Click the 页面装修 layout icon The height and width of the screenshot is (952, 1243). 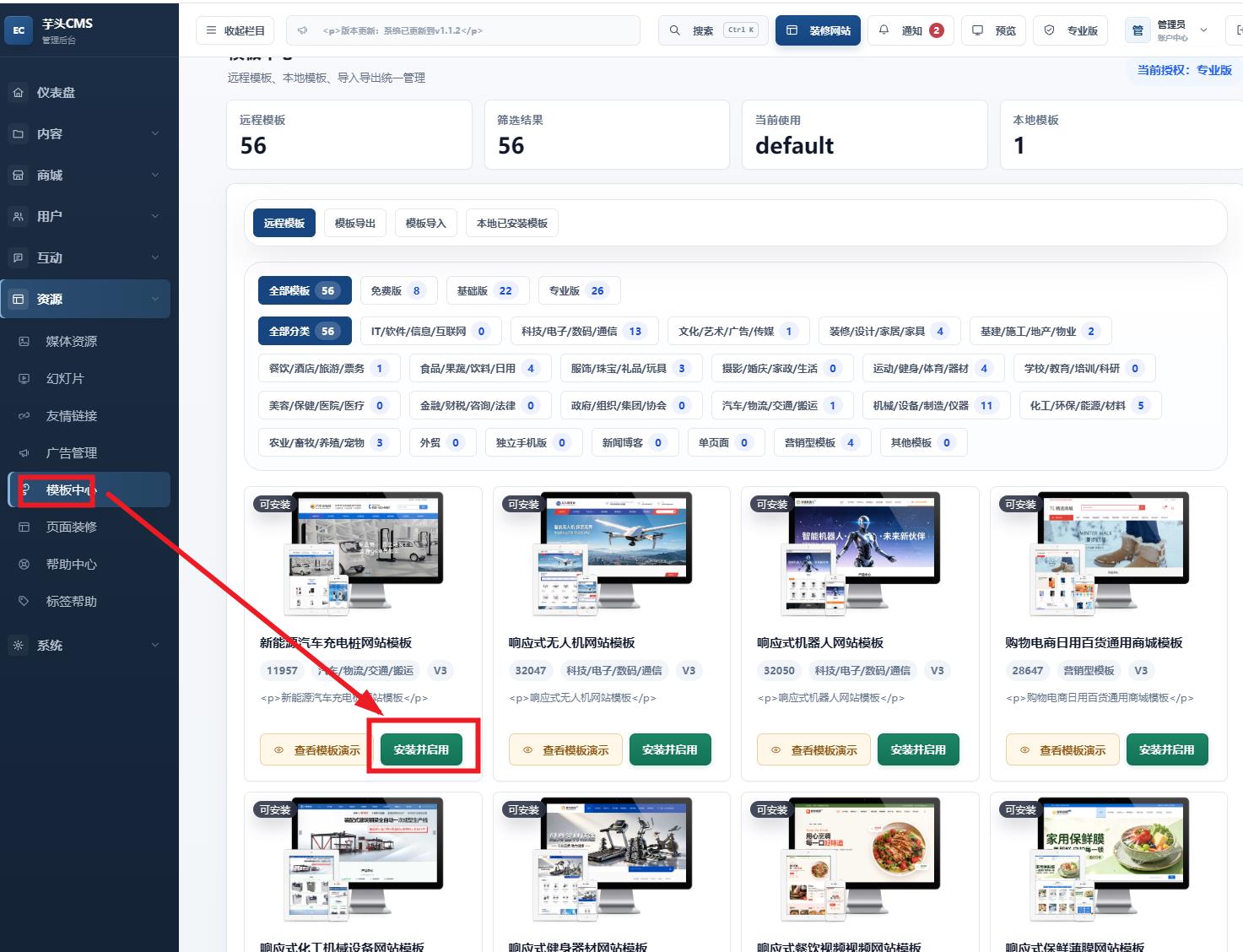24,527
